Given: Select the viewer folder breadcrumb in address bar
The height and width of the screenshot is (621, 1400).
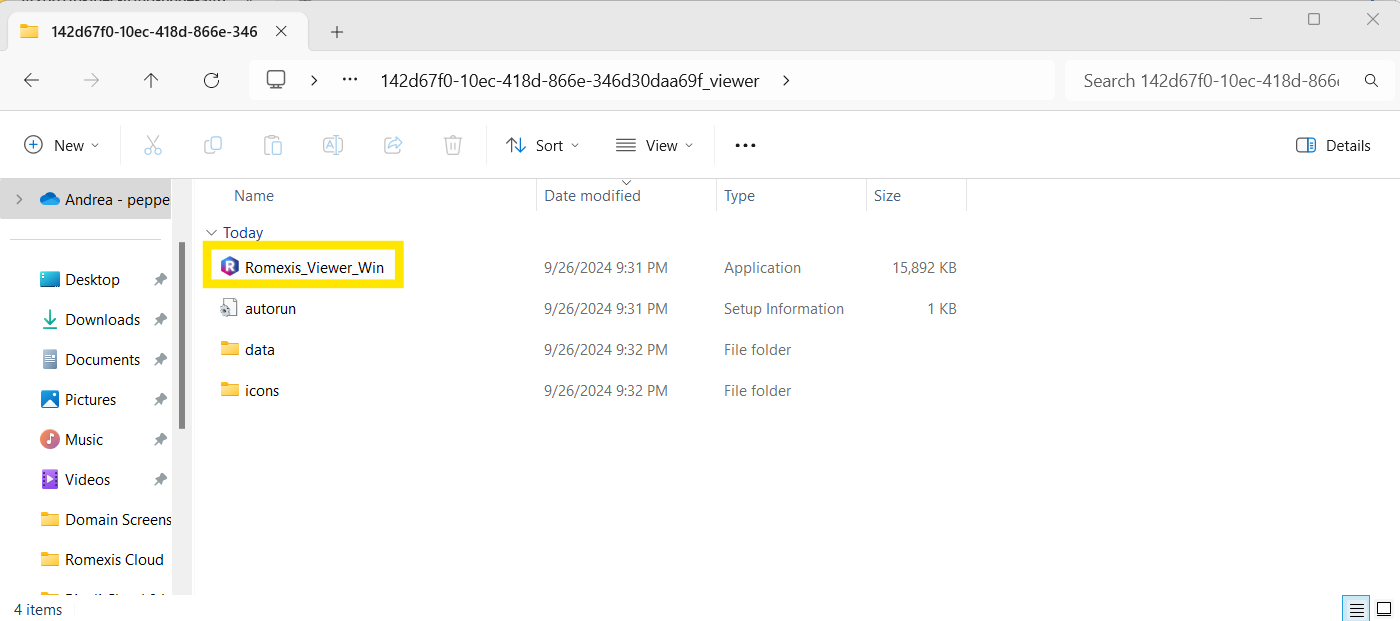Looking at the screenshot, I should [570, 81].
